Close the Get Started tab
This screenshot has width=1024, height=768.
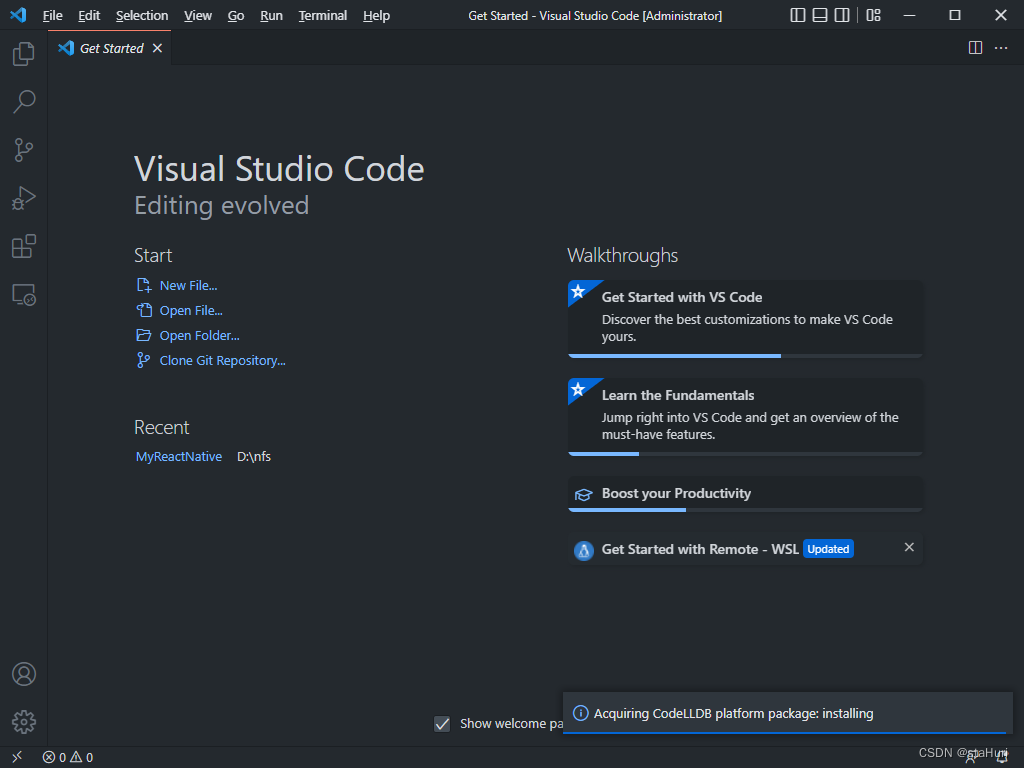coord(157,48)
